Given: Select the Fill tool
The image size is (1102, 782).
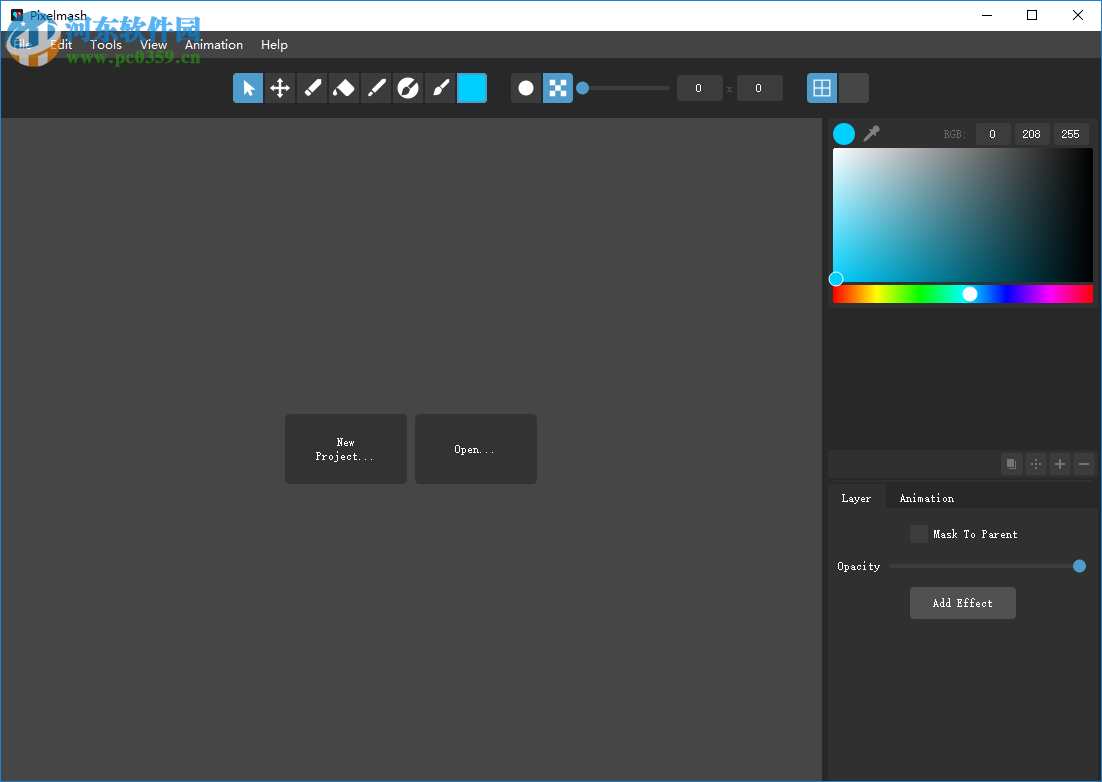Looking at the screenshot, I should pos(408,88).
